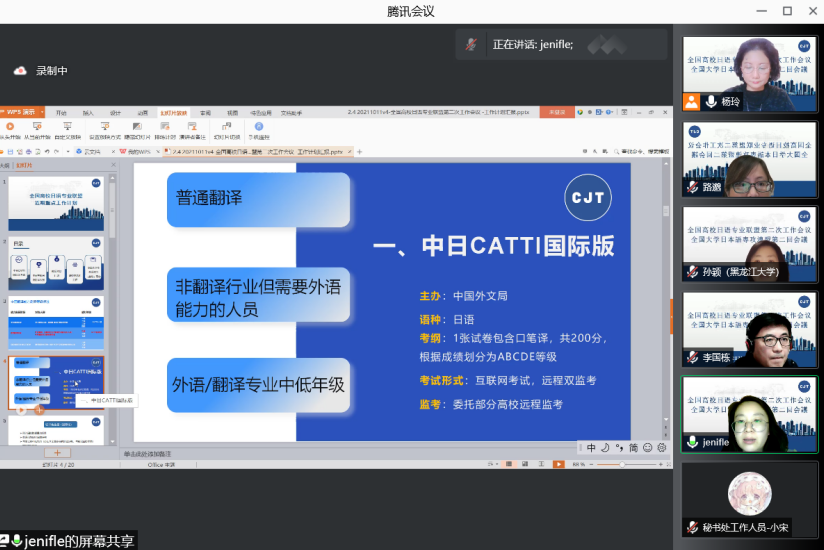This screenshot has width=824, height=550.
Task: Click the save icon in quick access toolbar
Action: click(10, 152)
